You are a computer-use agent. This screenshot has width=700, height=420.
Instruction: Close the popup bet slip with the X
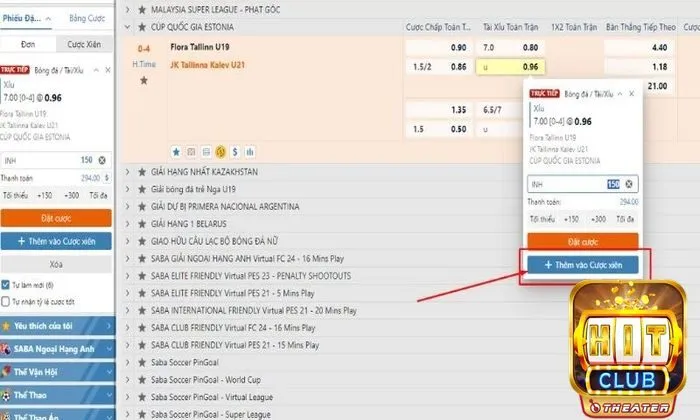(x=630, y=93)
